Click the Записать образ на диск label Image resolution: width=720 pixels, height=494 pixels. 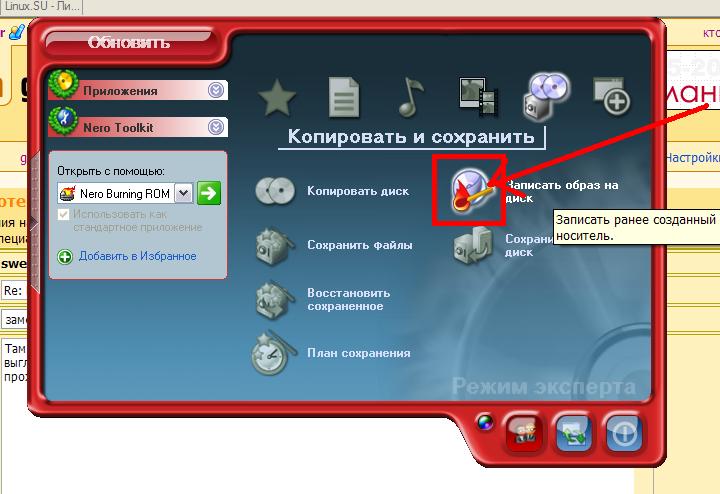(x=562, y=191)
